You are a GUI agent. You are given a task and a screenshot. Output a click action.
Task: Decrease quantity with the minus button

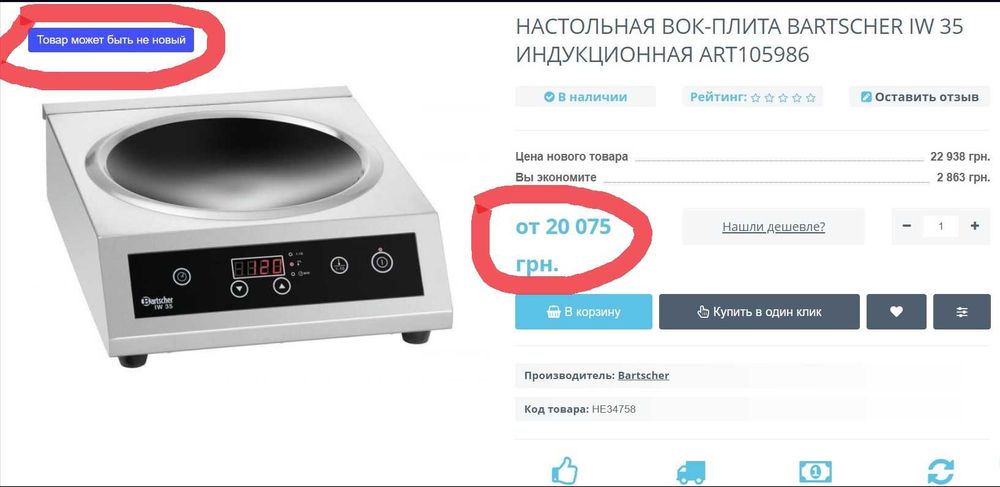907,226
